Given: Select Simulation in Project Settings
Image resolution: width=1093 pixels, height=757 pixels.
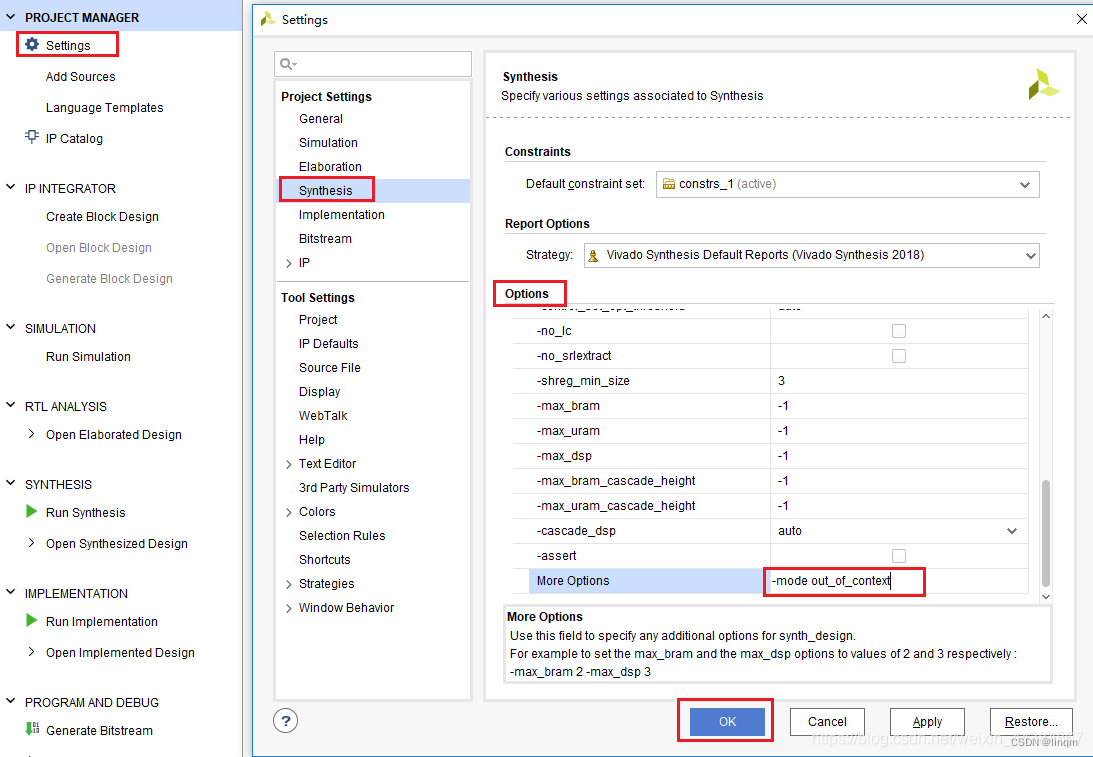Looking at the screenshot, I should click(328, 142).
